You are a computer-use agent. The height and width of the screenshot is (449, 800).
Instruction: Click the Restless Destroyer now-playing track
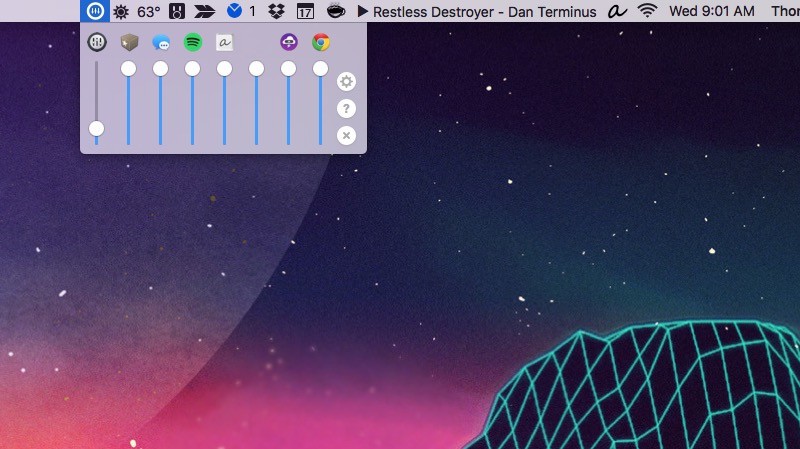tap(484, 12)
